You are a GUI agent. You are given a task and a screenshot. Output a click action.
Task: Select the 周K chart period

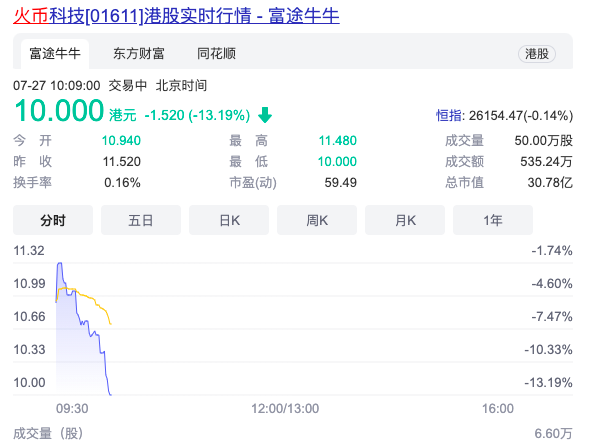[x=317, y=220]
